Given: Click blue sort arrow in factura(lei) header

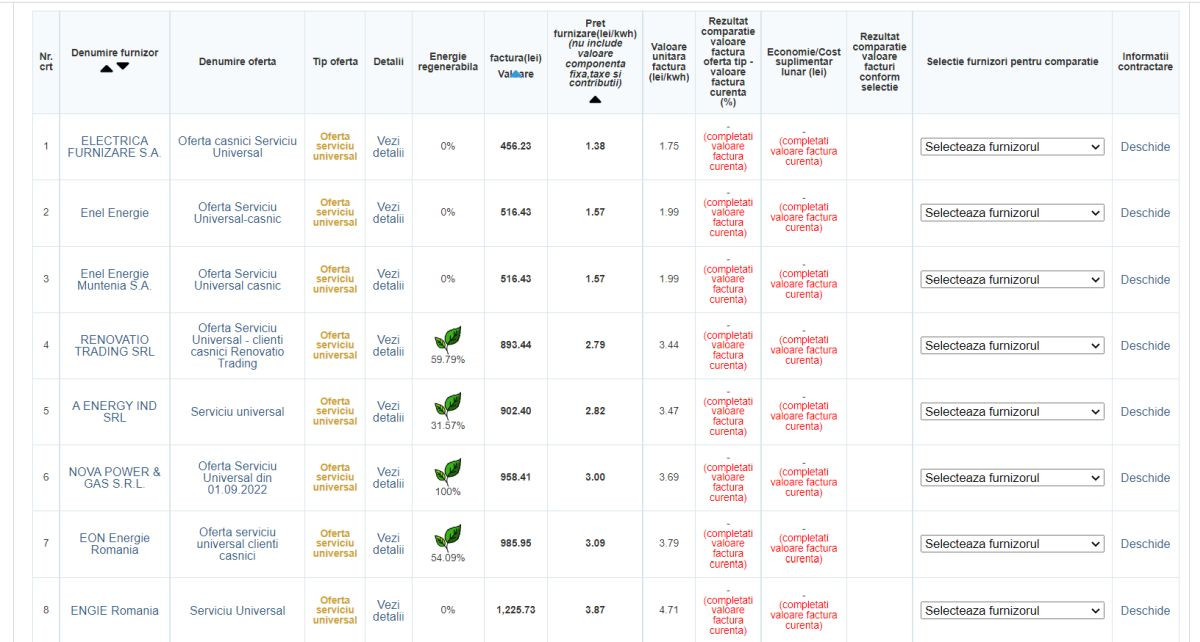Looking at the screenshot, I should pos(515,73).
